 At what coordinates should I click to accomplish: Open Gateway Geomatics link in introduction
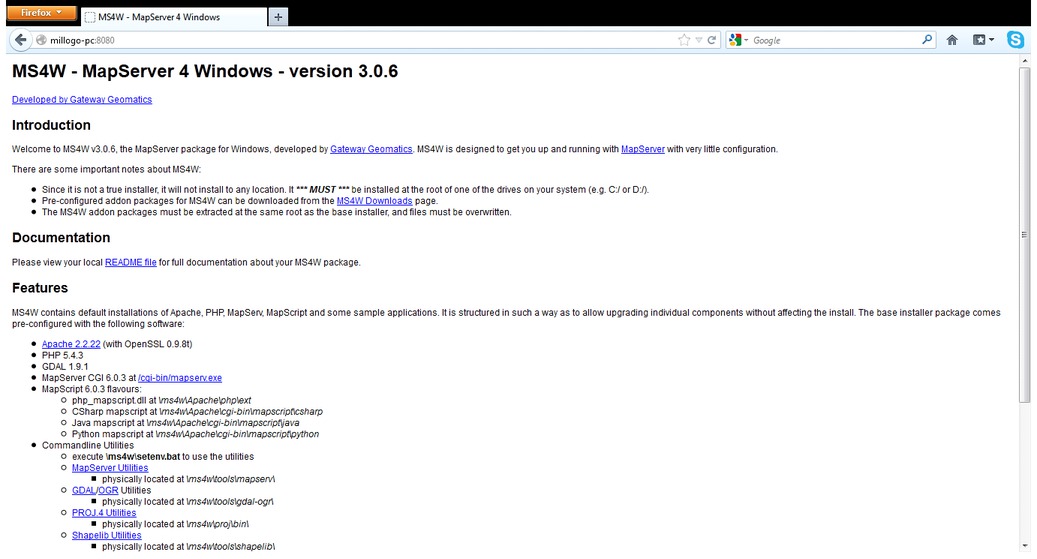(371, 150)
